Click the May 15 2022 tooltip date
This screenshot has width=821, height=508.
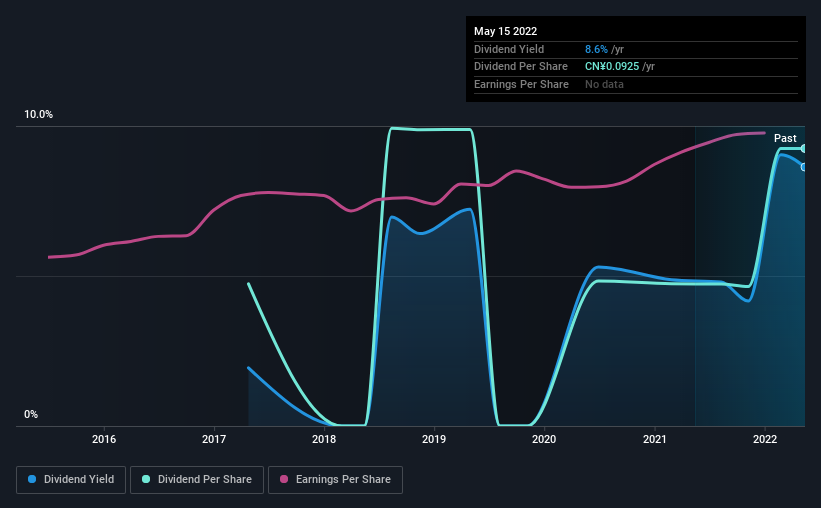[505, 31]
